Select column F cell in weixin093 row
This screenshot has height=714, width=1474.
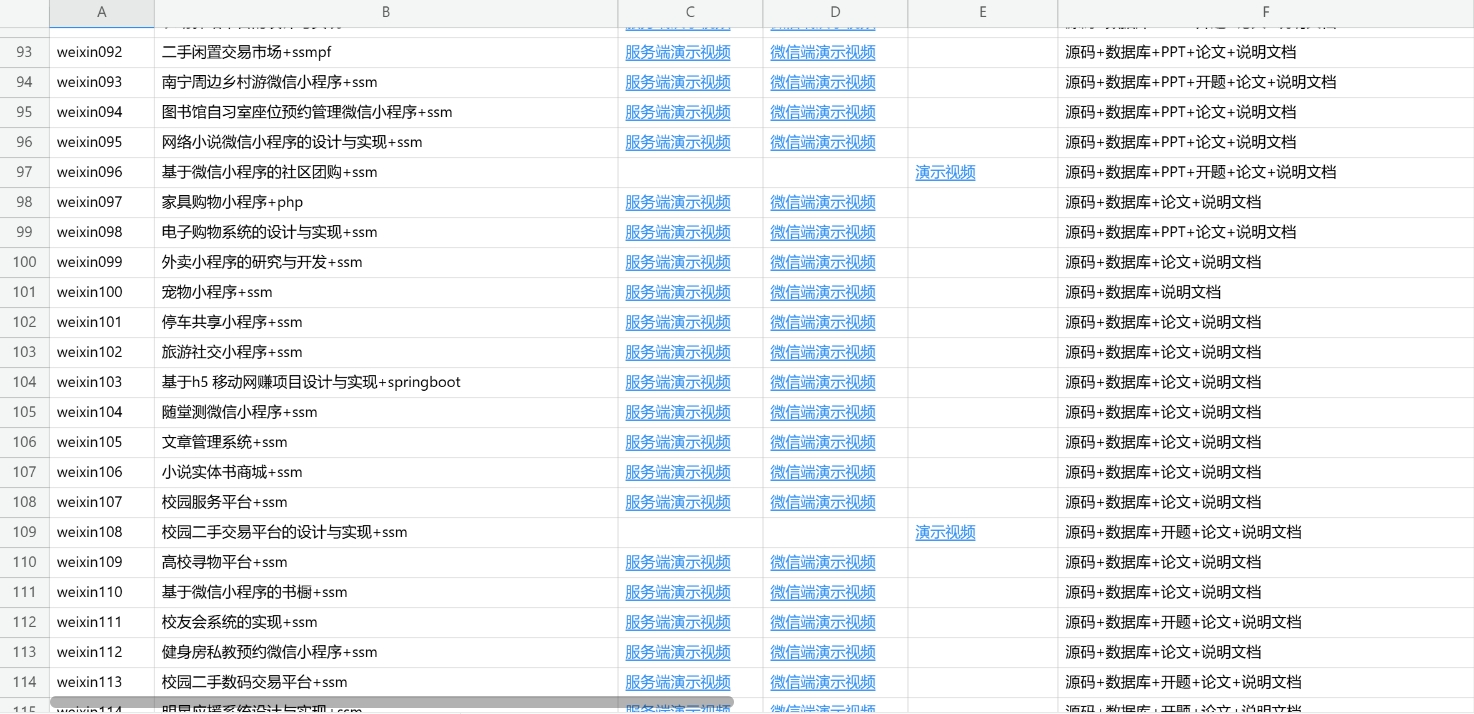(x=1266, y=82)
